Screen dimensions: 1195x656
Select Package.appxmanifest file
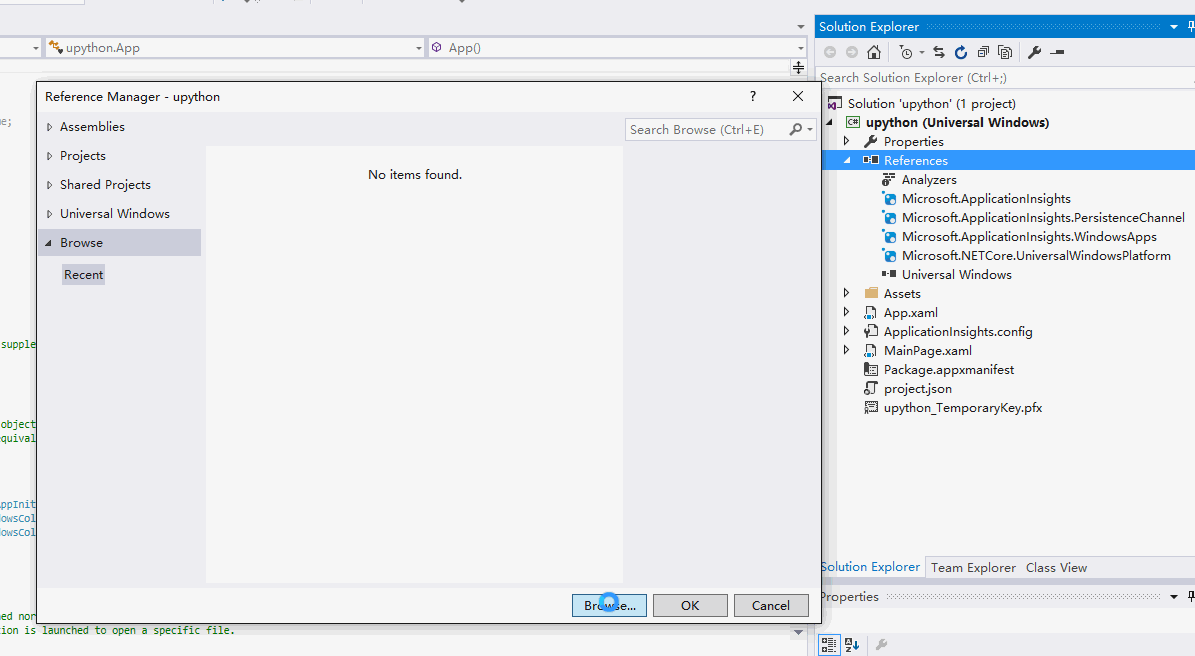949,370
